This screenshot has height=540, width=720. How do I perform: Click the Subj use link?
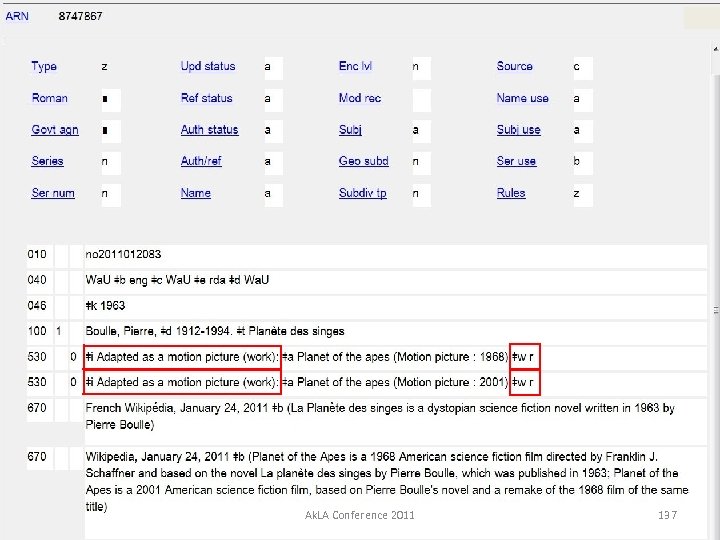[518, 130]
